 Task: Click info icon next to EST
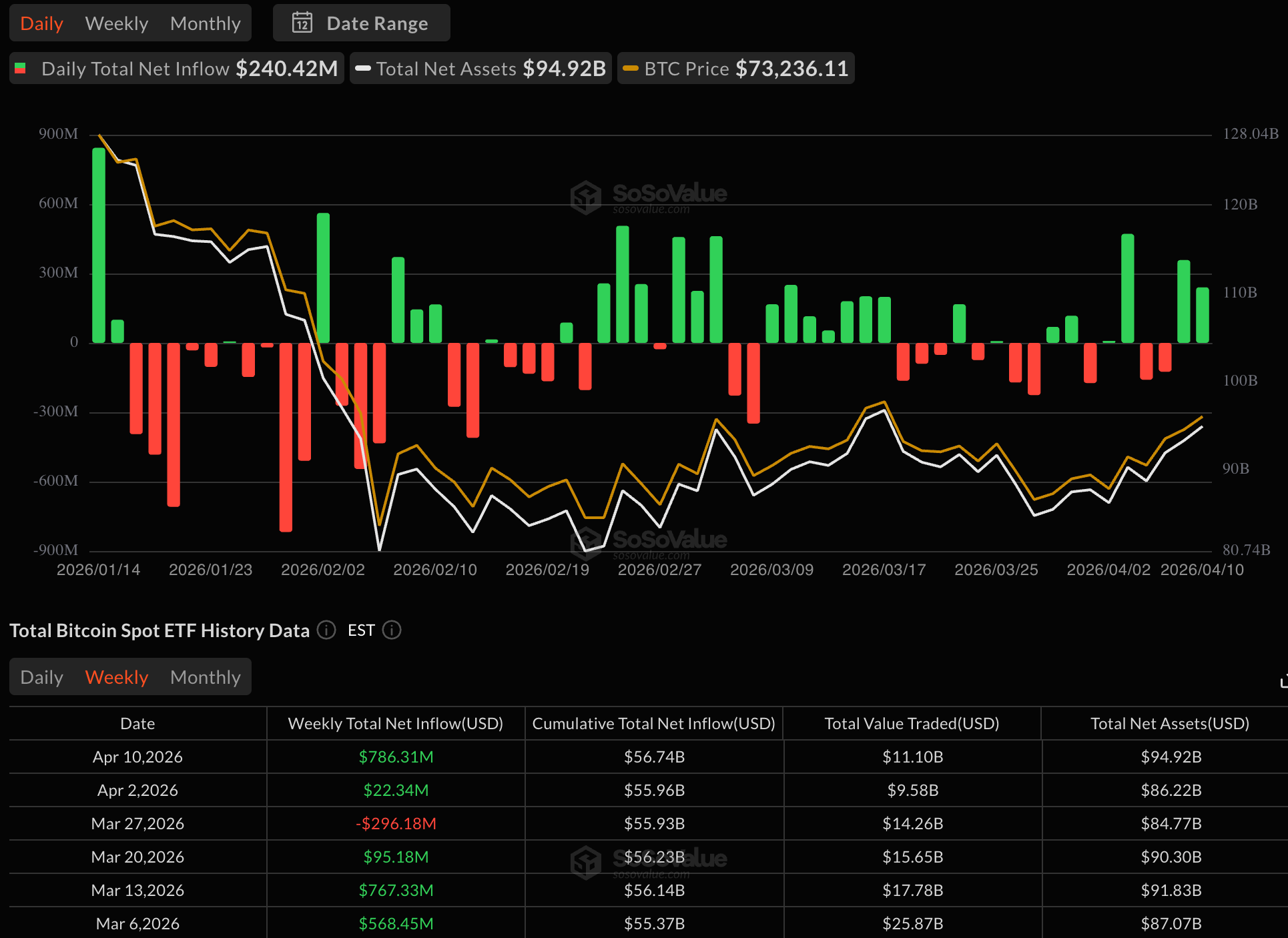tap(392, 630)
